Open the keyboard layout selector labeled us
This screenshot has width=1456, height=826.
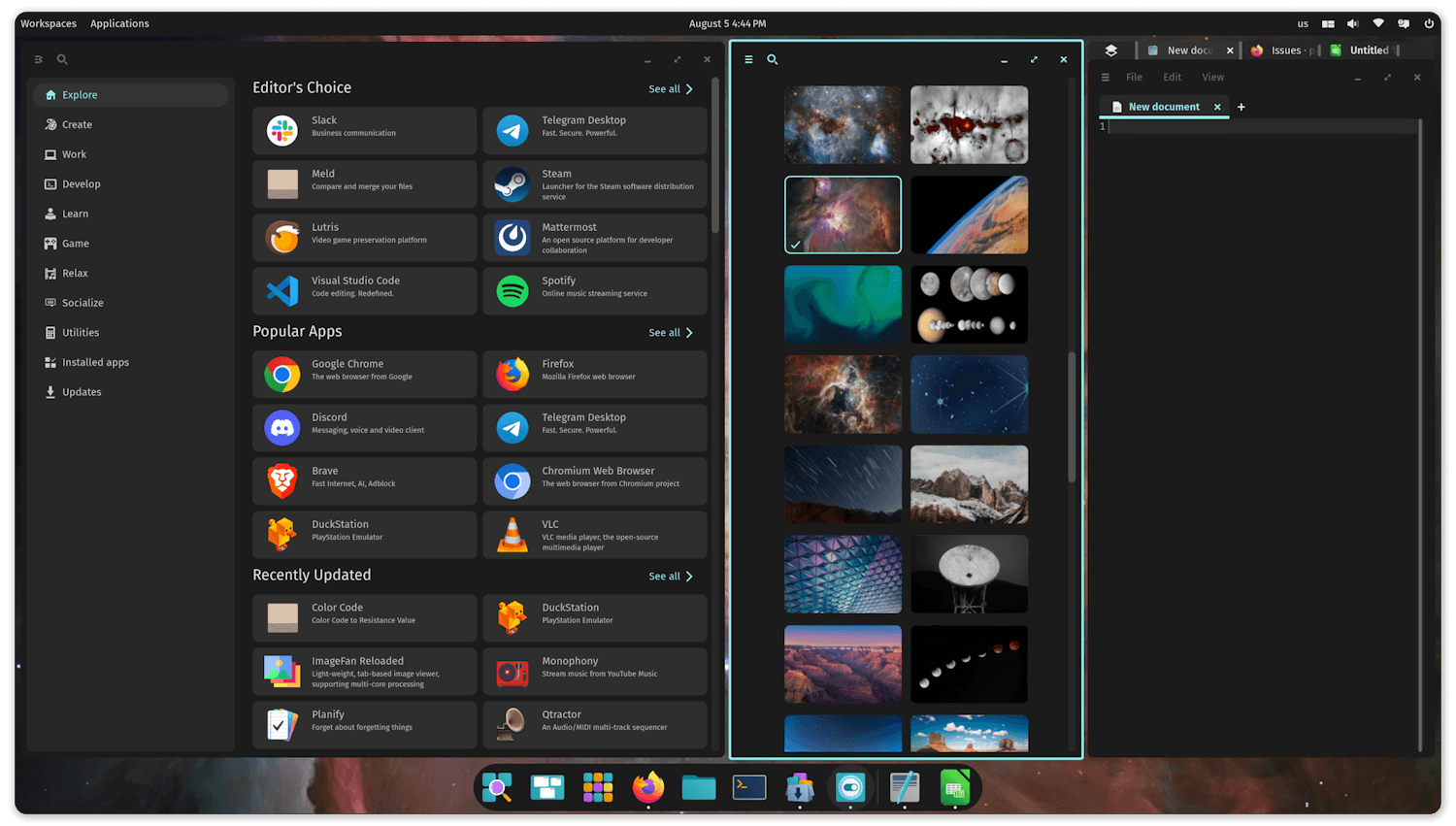tap(1303, 23)
